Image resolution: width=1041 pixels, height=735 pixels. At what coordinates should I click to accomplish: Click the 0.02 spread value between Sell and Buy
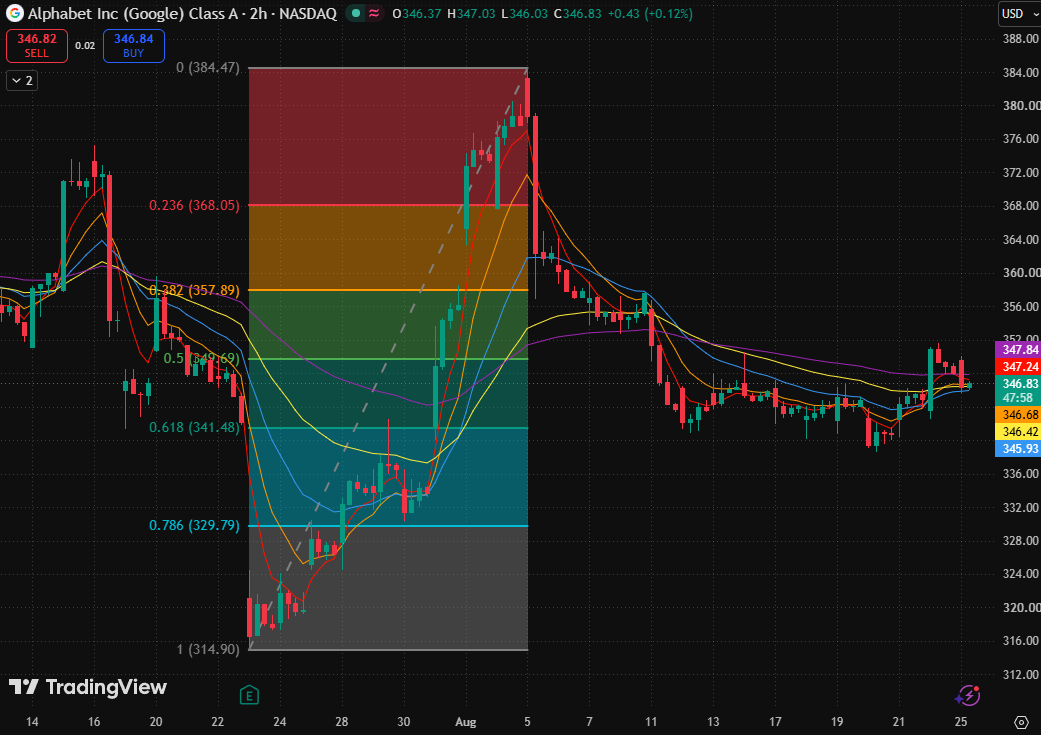point(85,46)
